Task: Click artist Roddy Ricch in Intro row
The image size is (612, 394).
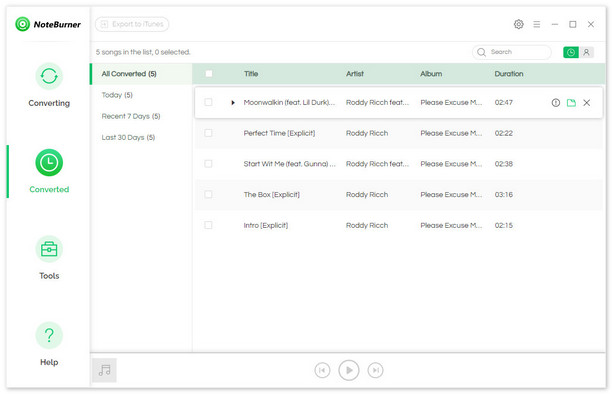Action: pos(367,225)
